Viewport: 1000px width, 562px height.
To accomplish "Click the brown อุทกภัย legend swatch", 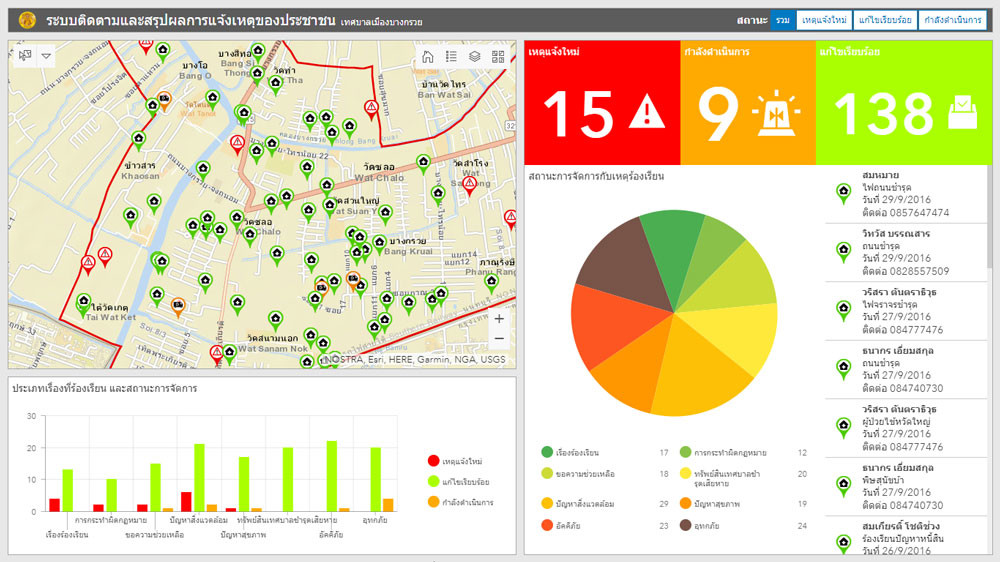I will pos(686,525).
